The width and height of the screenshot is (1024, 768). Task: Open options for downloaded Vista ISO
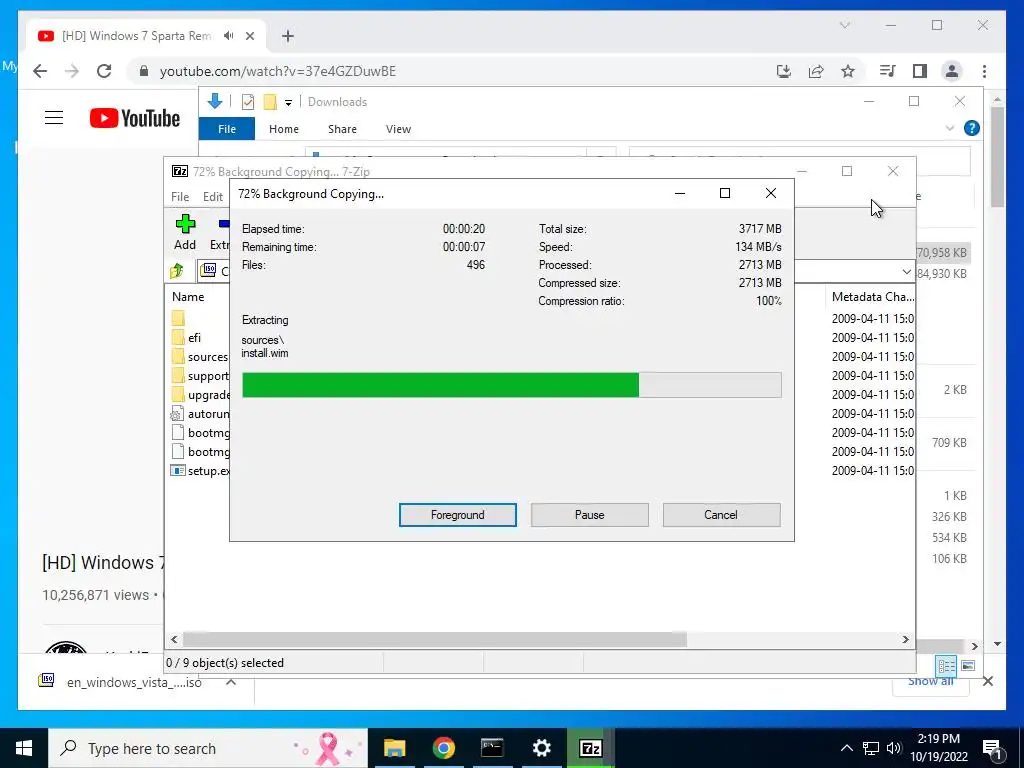[x=231, y=682]
